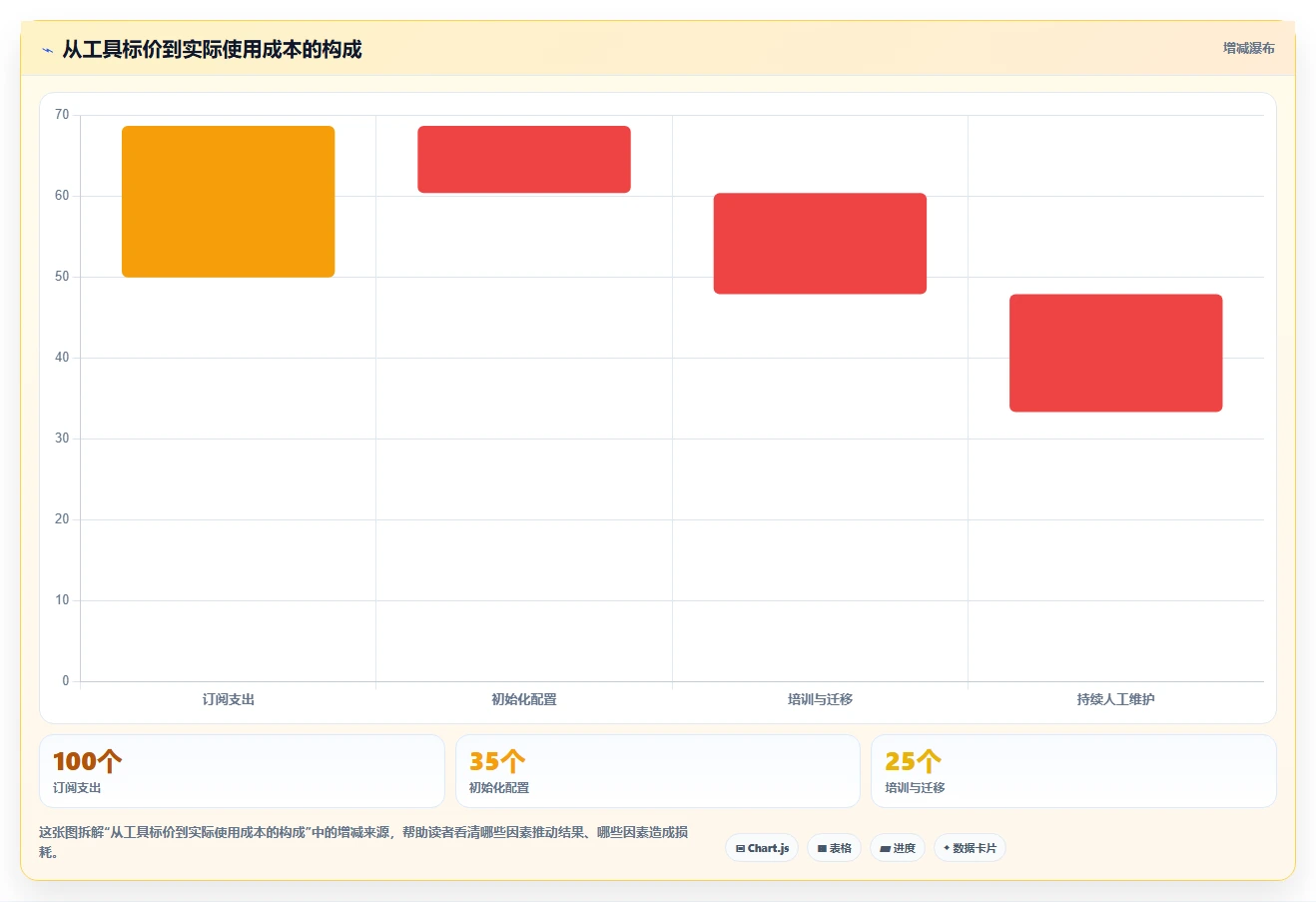Select the 数据卡片 tag chip
This screenshot has width=1316, height=902.
tap(969, 848)
